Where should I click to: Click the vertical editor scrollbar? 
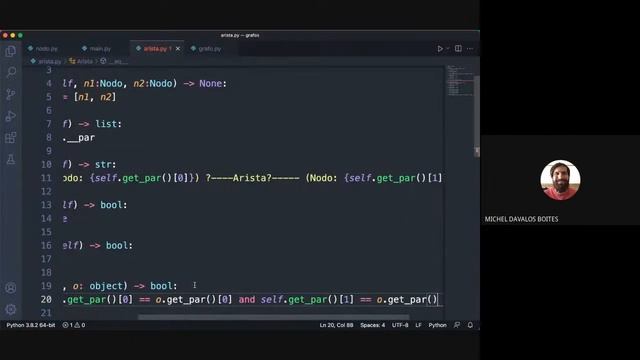coord(477,116)
